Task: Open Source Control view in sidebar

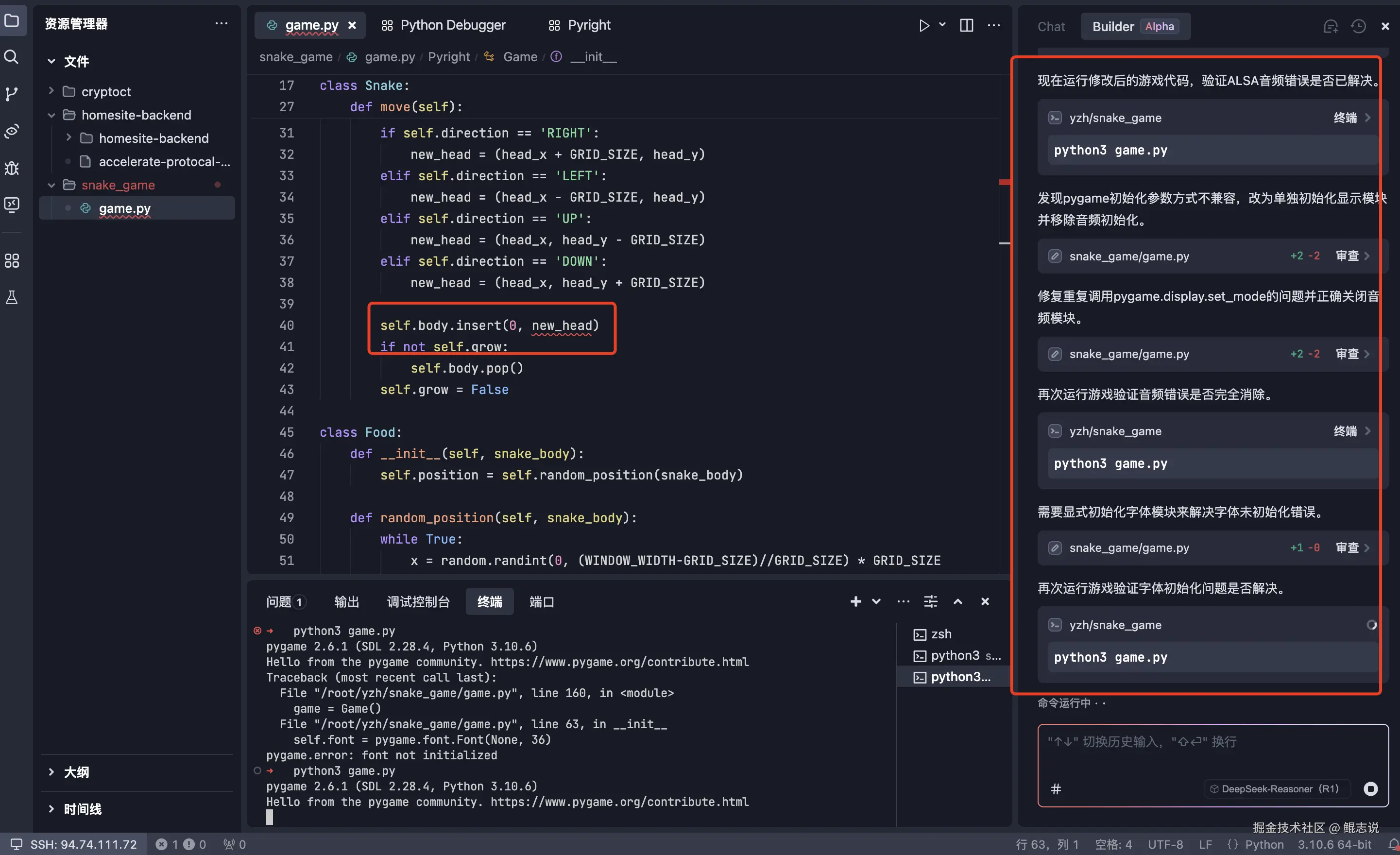Action: (11, 94)
